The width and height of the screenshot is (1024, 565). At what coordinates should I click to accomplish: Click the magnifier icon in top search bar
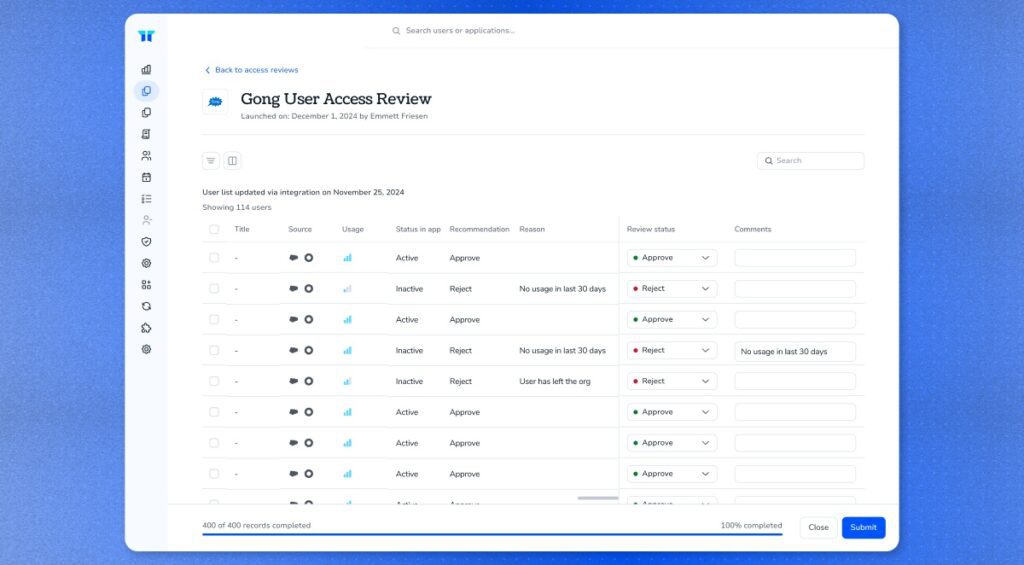click(396, 31)
